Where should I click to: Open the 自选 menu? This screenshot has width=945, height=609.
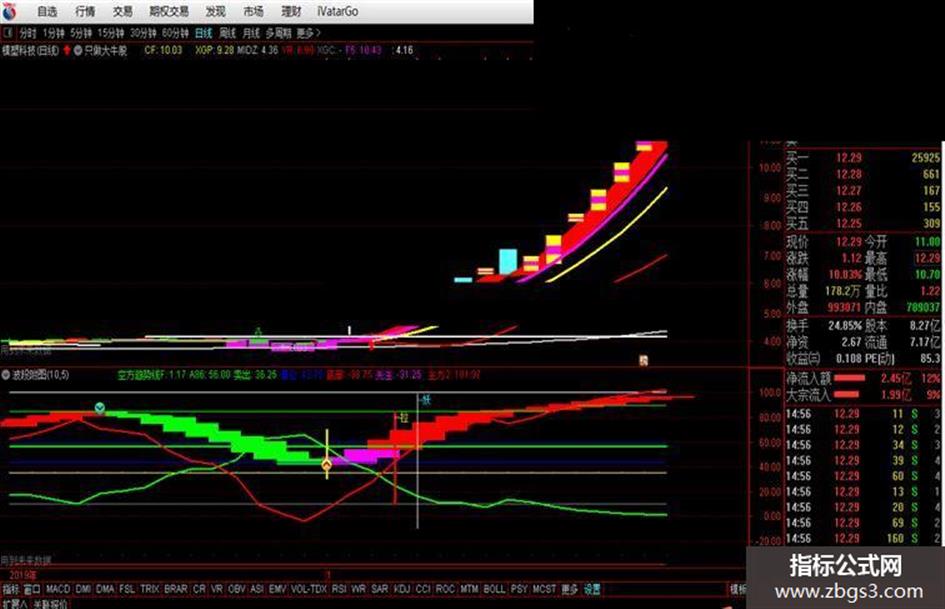[x=47, y=11]
